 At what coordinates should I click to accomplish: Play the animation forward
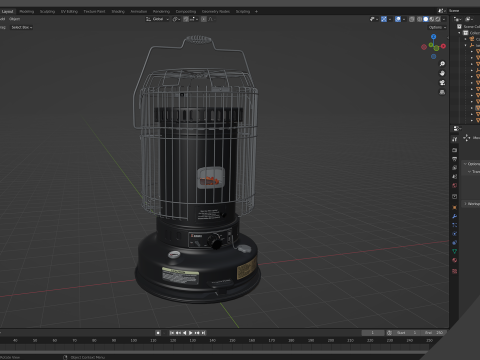(x=191, y=333)
